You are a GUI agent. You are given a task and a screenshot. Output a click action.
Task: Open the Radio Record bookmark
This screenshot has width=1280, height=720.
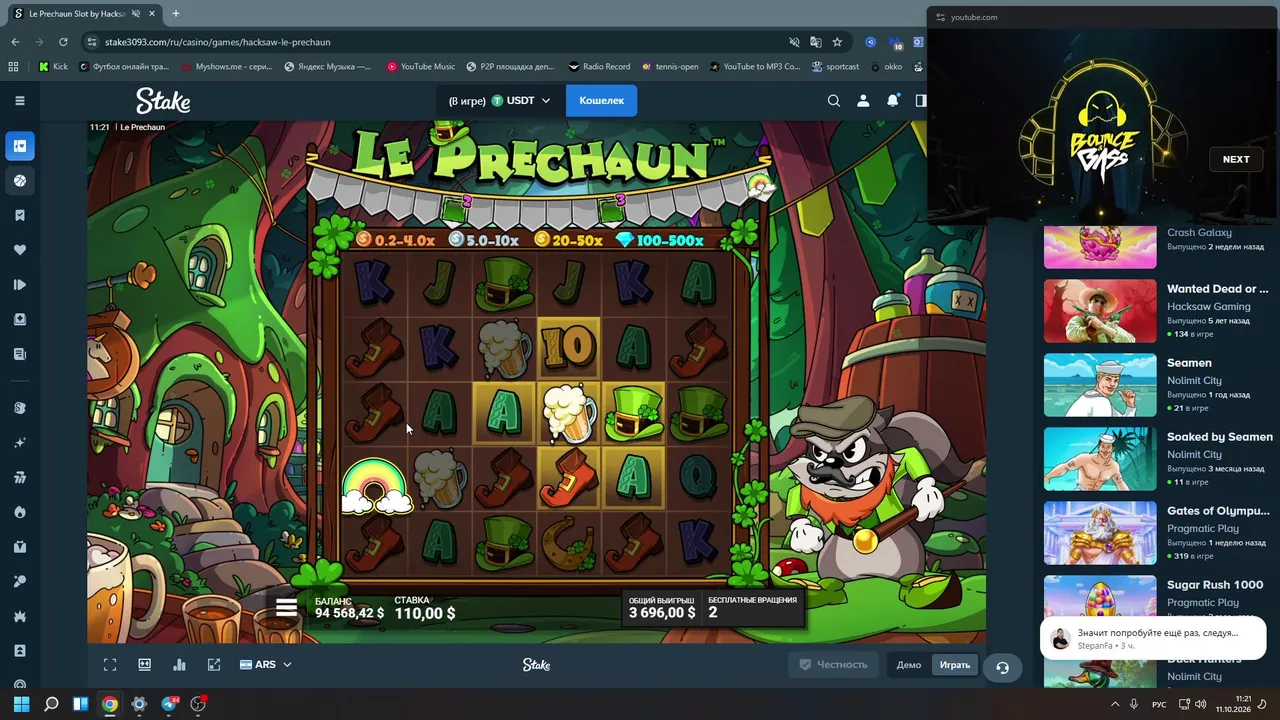tap(599, 67)
